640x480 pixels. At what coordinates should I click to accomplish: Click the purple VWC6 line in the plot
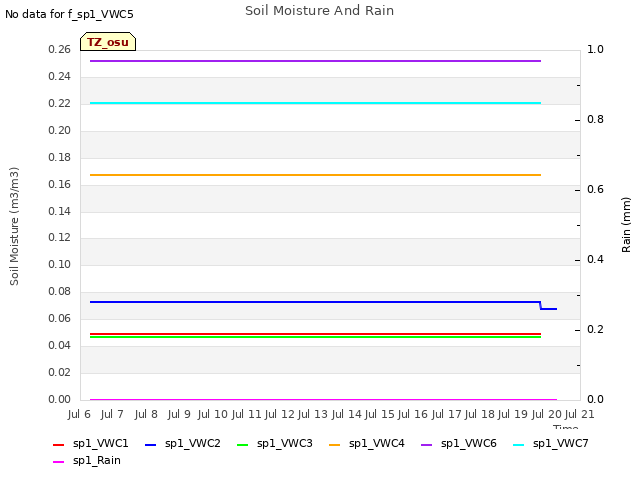315,61
